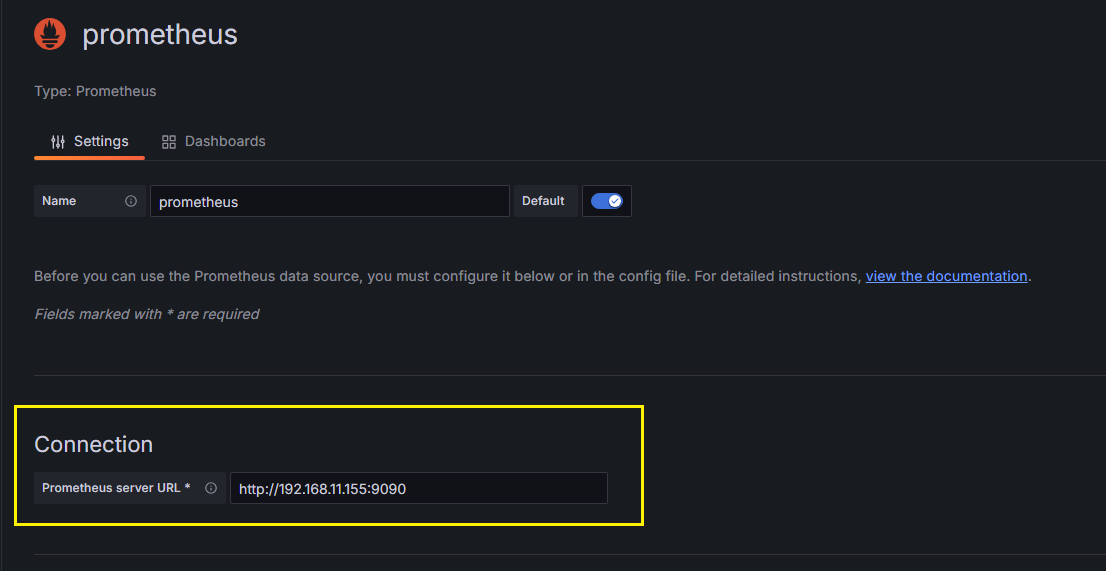Click the info icon beside Prometheus server URL
This screenshot has height=571, width=1106.
point(210,488)
